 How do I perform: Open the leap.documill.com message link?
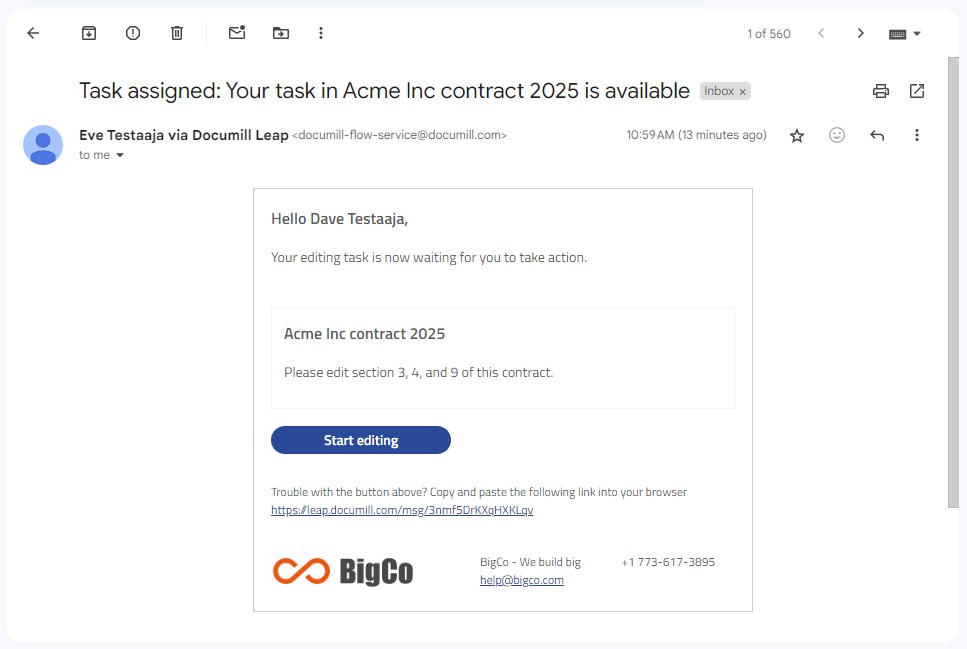coord(402,511)
